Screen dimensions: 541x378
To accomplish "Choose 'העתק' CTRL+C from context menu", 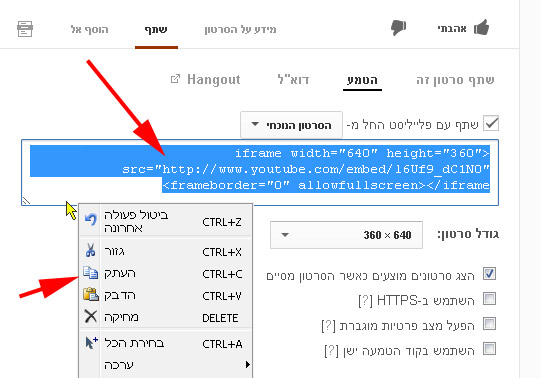I will click(x=166, y=273).
